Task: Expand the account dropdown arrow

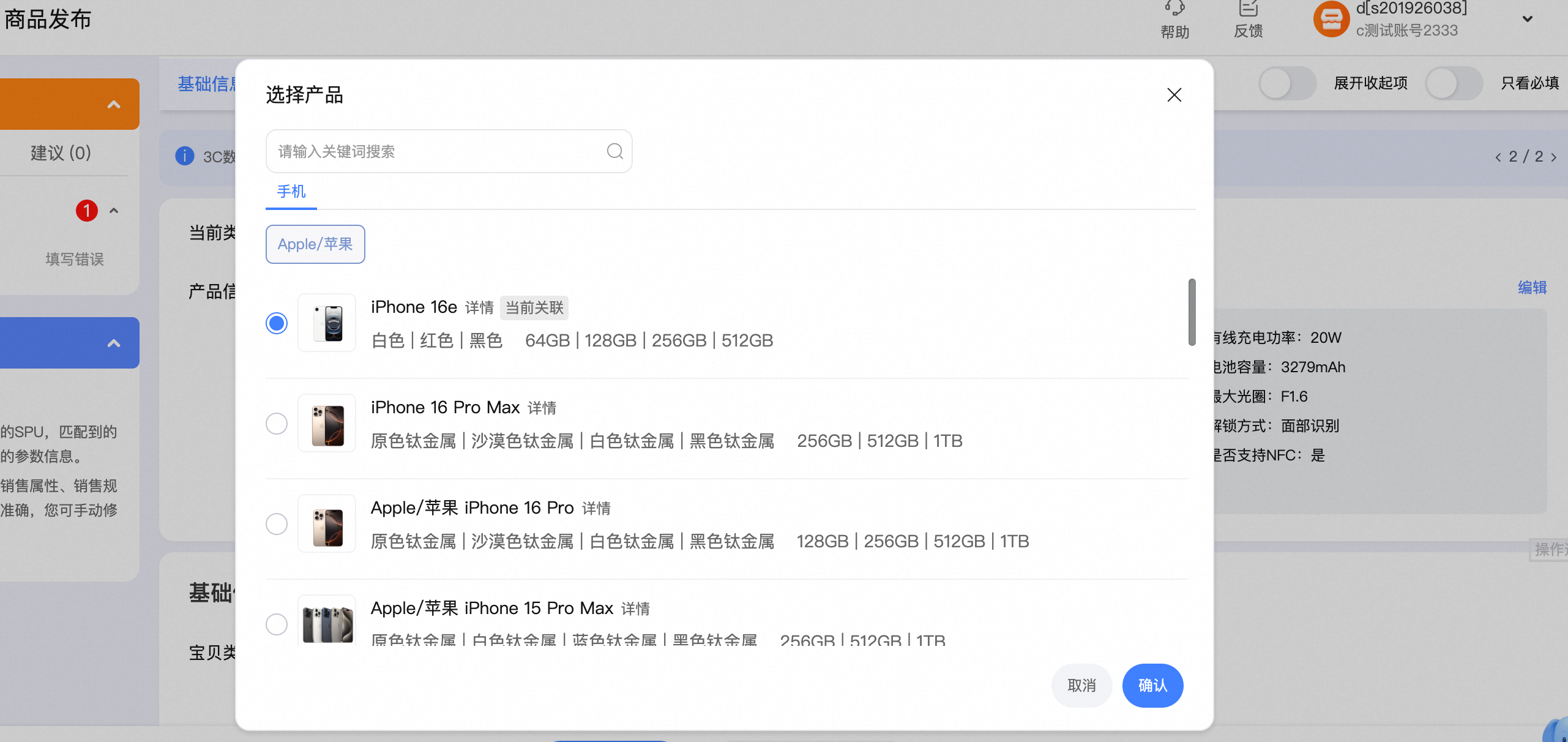Action: [x=1528, y=19]
